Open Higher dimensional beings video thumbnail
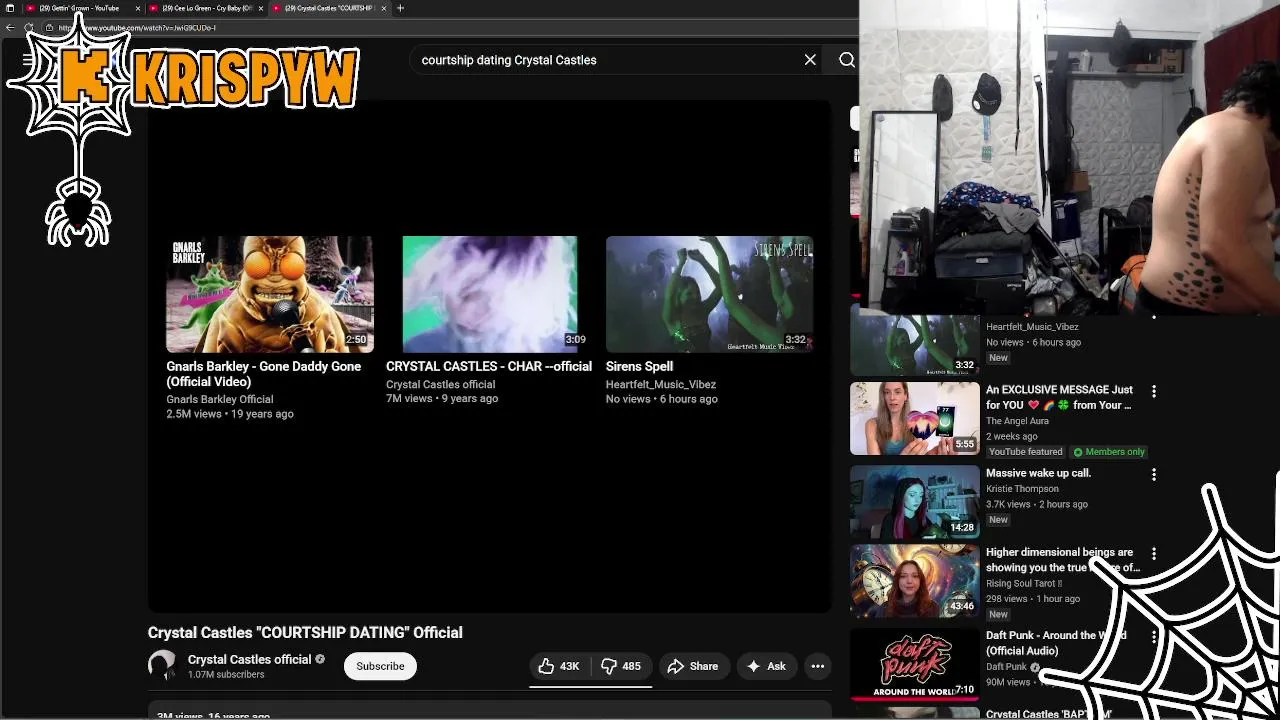Screen dimensions: 1280x720 point(915,581)
